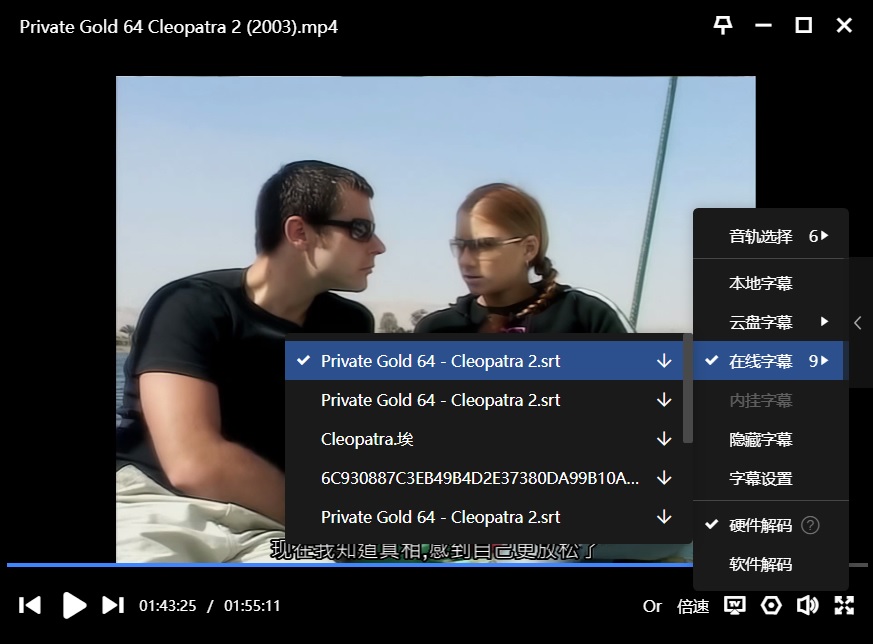873x644 pixels.
Task: Skip to the previous video
Action: [x=30, y=605]
